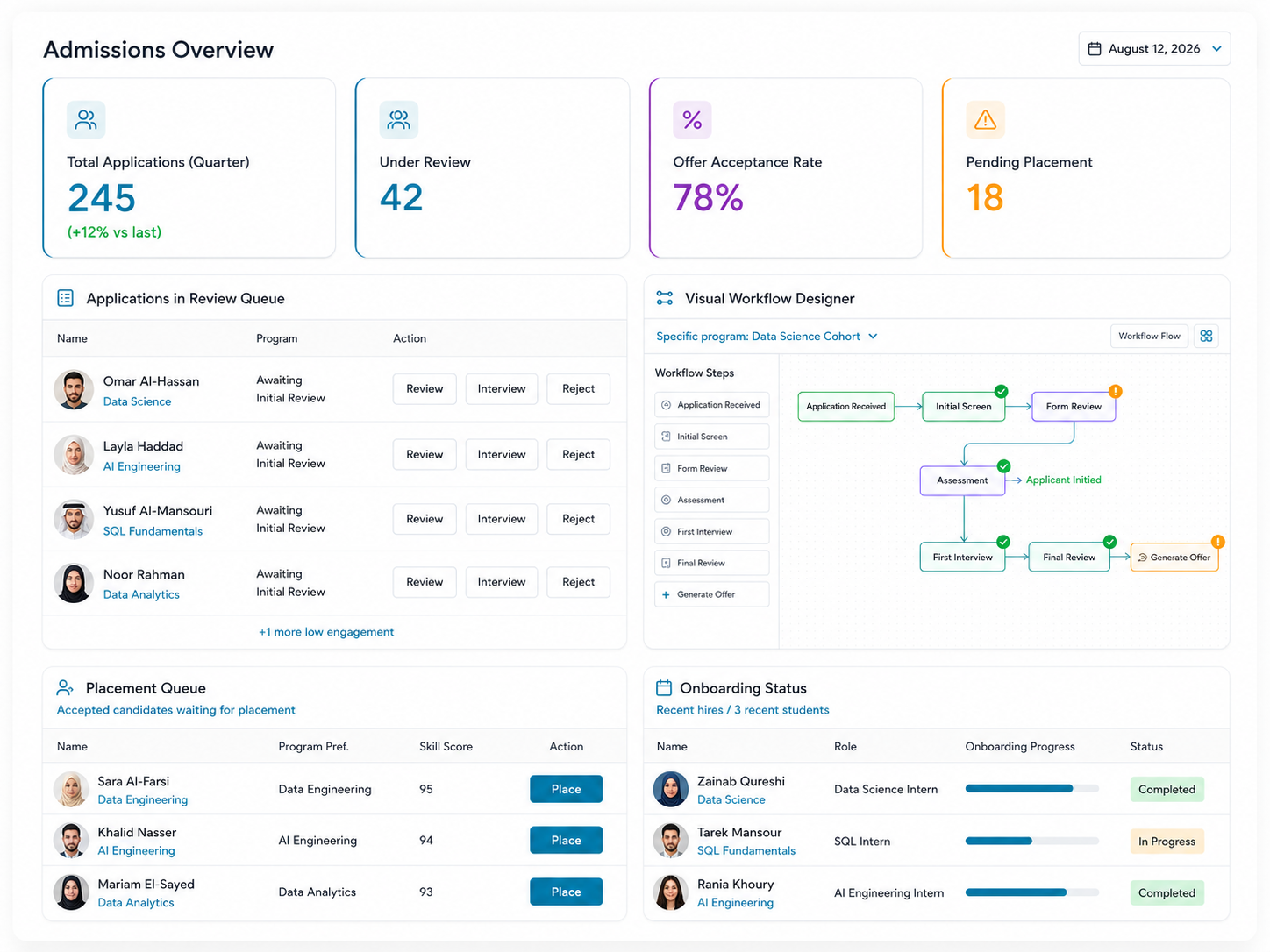
Task: Select the First Interview workflow step item
Action: [712, 531]
